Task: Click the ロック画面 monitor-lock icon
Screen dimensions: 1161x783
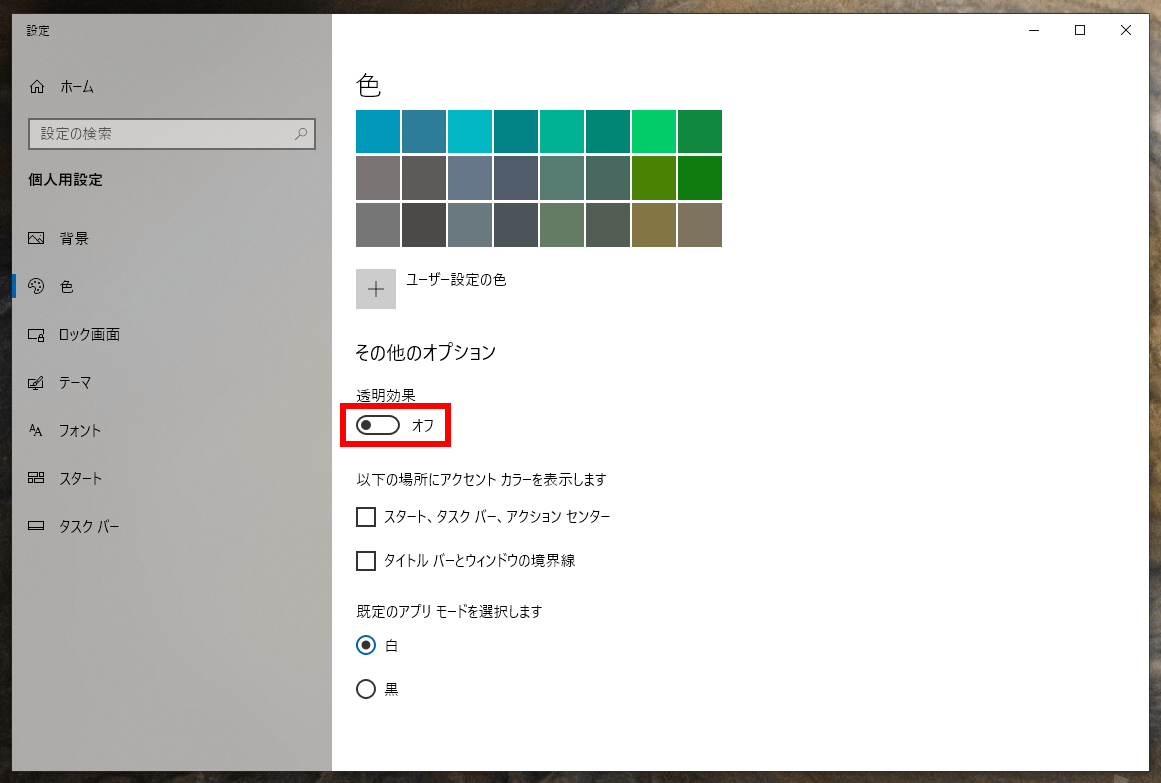Action: click(x=36, y=335)
